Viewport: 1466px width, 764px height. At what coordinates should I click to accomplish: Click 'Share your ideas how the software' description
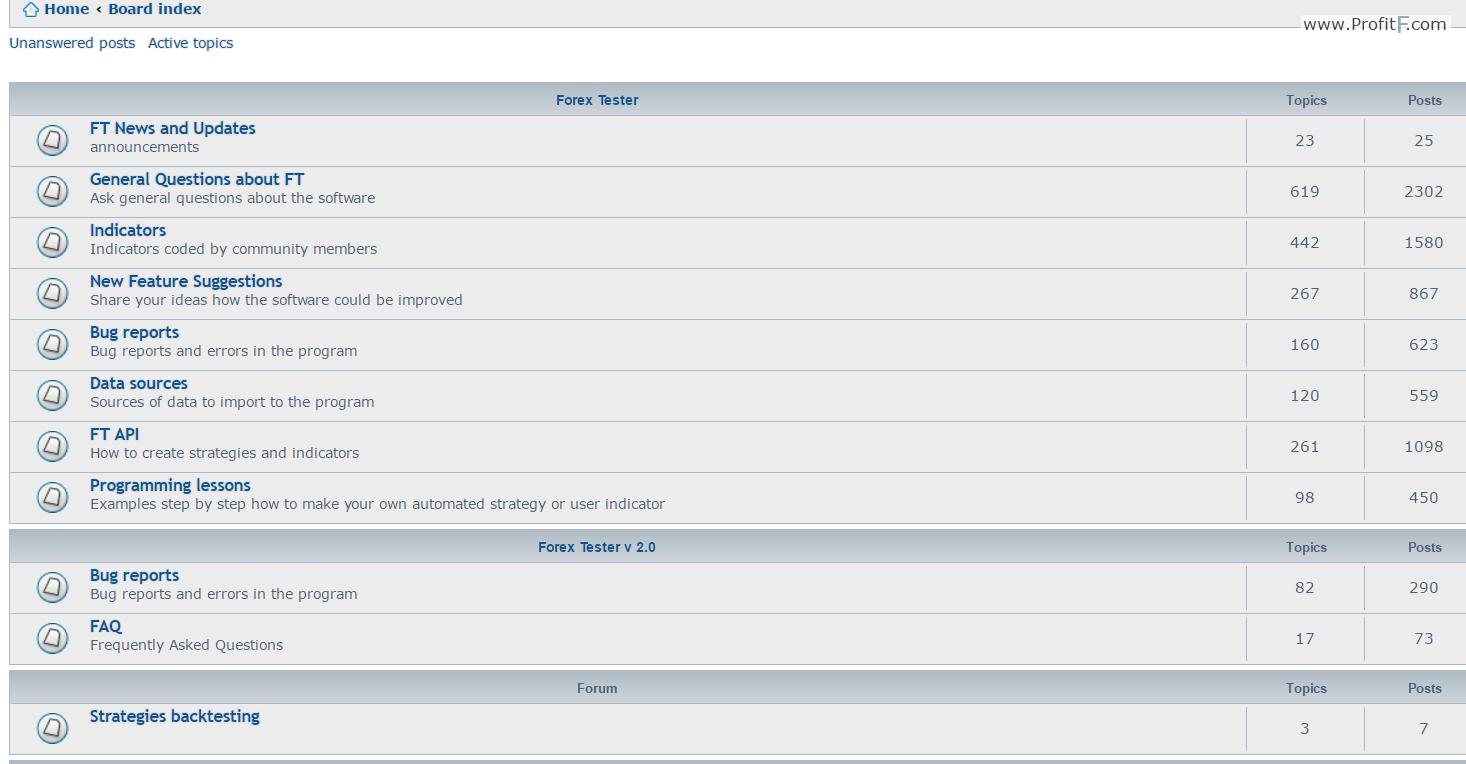click(x=276, y=300)
